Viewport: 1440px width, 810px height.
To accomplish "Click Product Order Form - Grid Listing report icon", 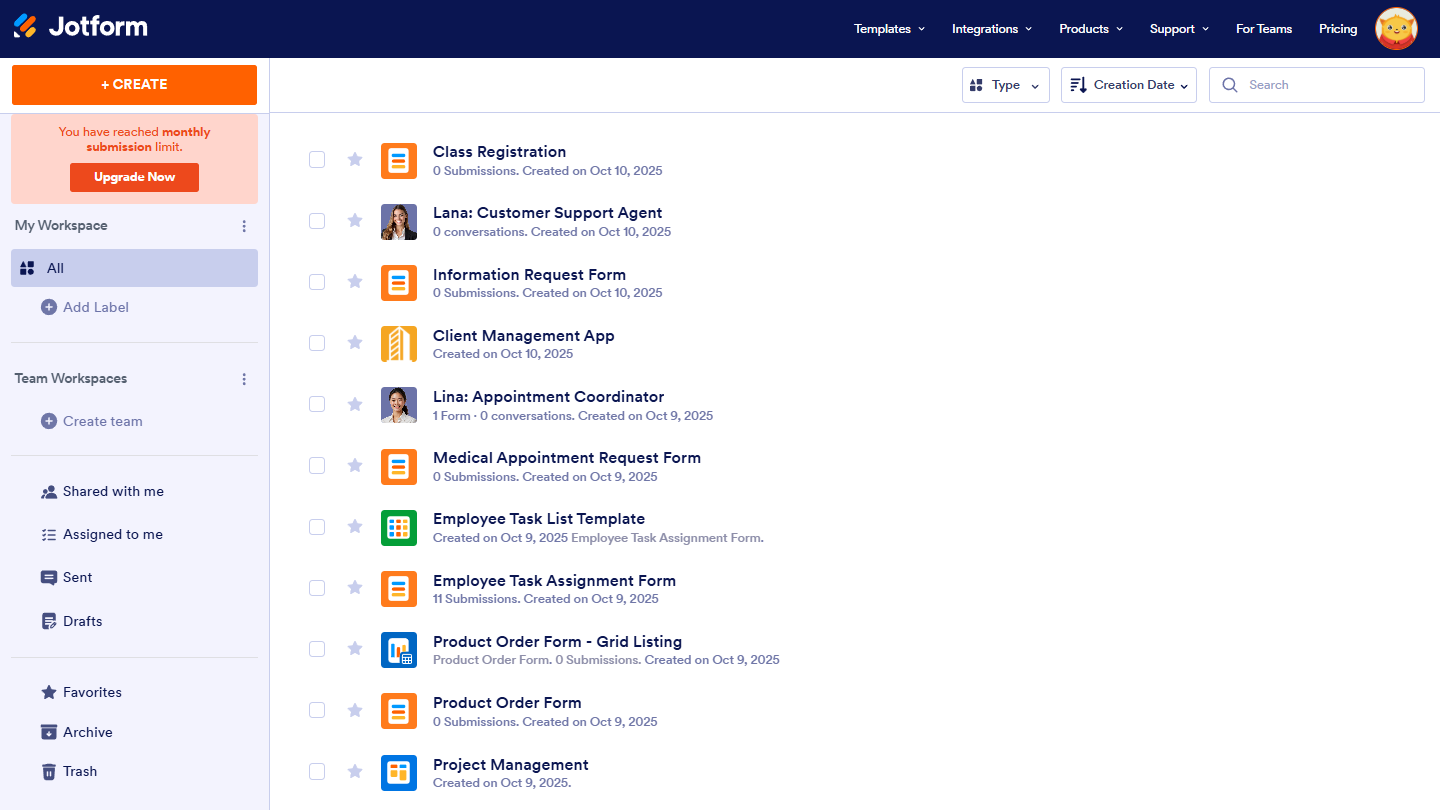I will (399, 650).
